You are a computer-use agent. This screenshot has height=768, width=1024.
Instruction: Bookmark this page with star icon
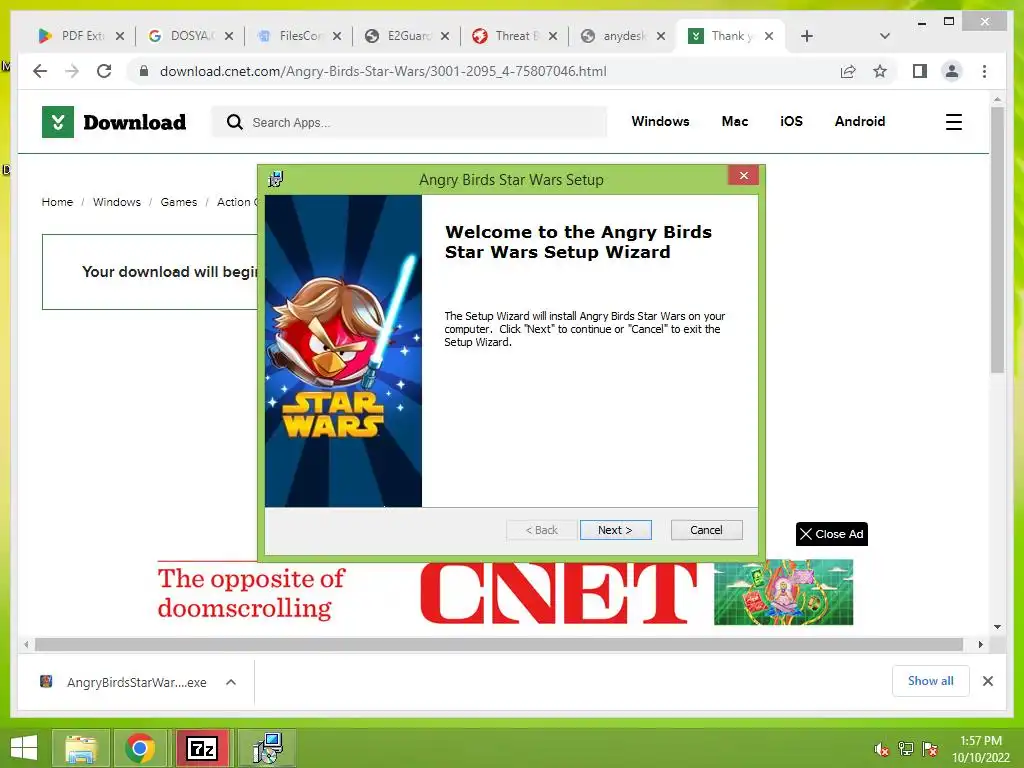[880, 71]
